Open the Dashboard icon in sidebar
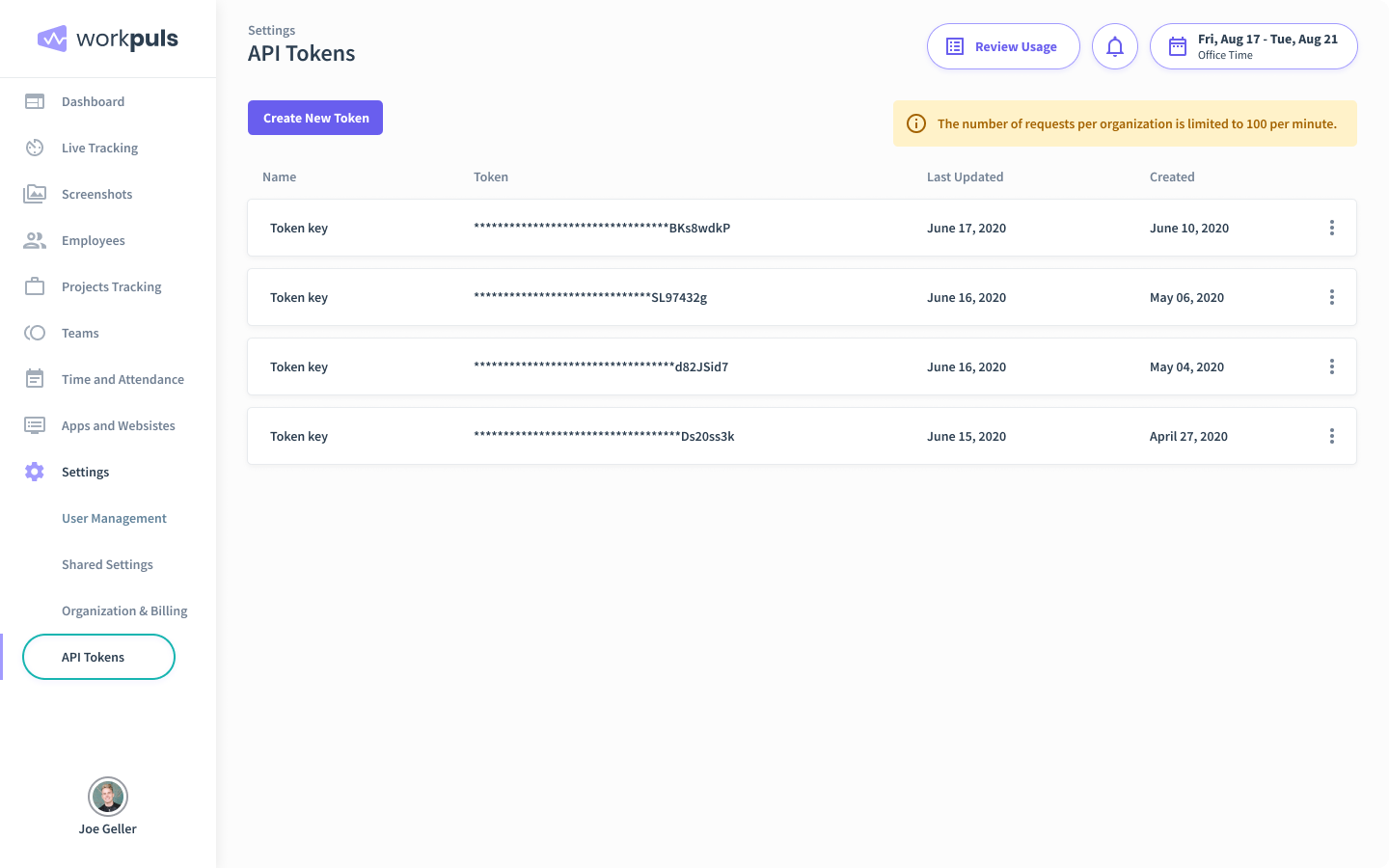This screenshot has height=868, width=1389. 35,101
